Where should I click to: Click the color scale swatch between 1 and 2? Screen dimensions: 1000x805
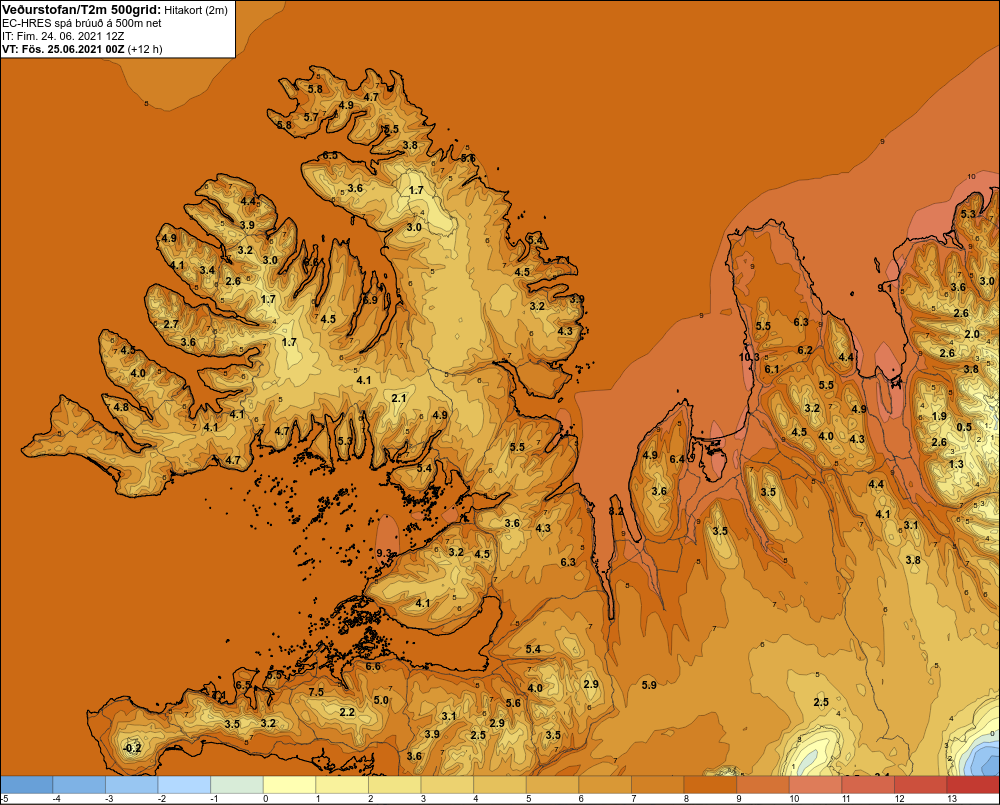tap(342, 785)
